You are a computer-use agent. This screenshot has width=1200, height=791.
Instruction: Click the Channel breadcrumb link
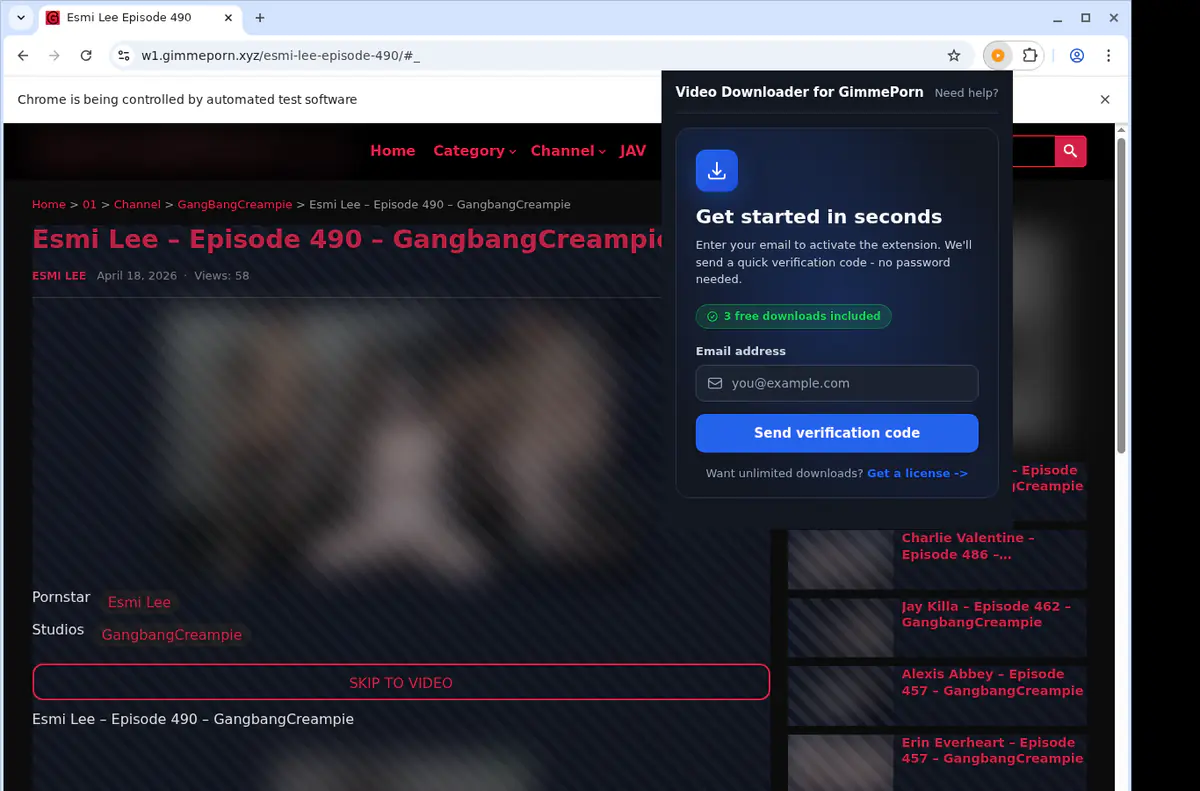(137, 204)
